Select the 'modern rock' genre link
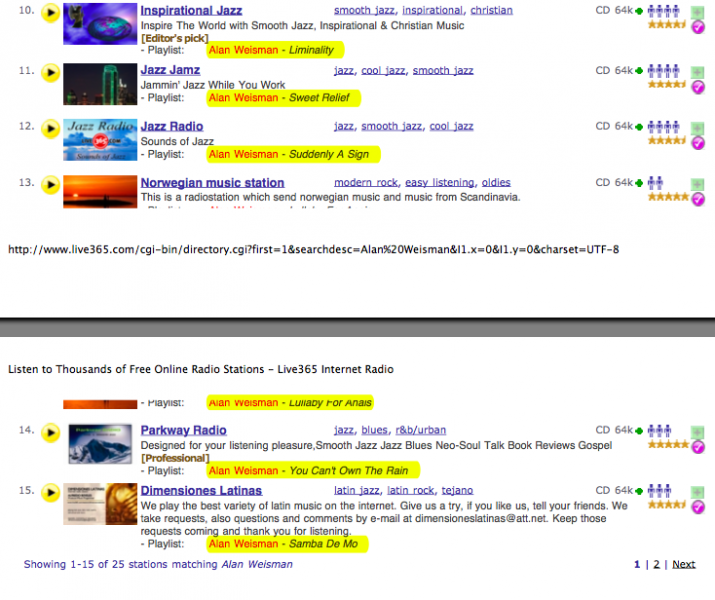The image size is (715, 600). pyautogui.click(x=366, y=183)
